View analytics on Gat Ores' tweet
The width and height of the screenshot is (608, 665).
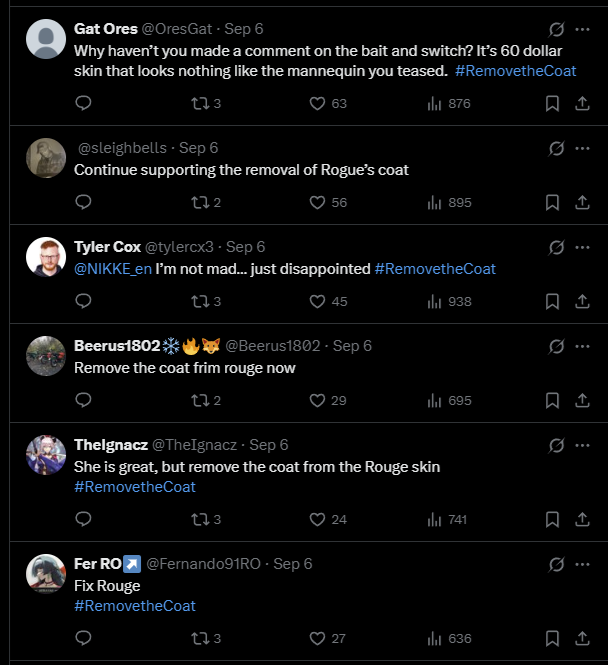point(434,103)
